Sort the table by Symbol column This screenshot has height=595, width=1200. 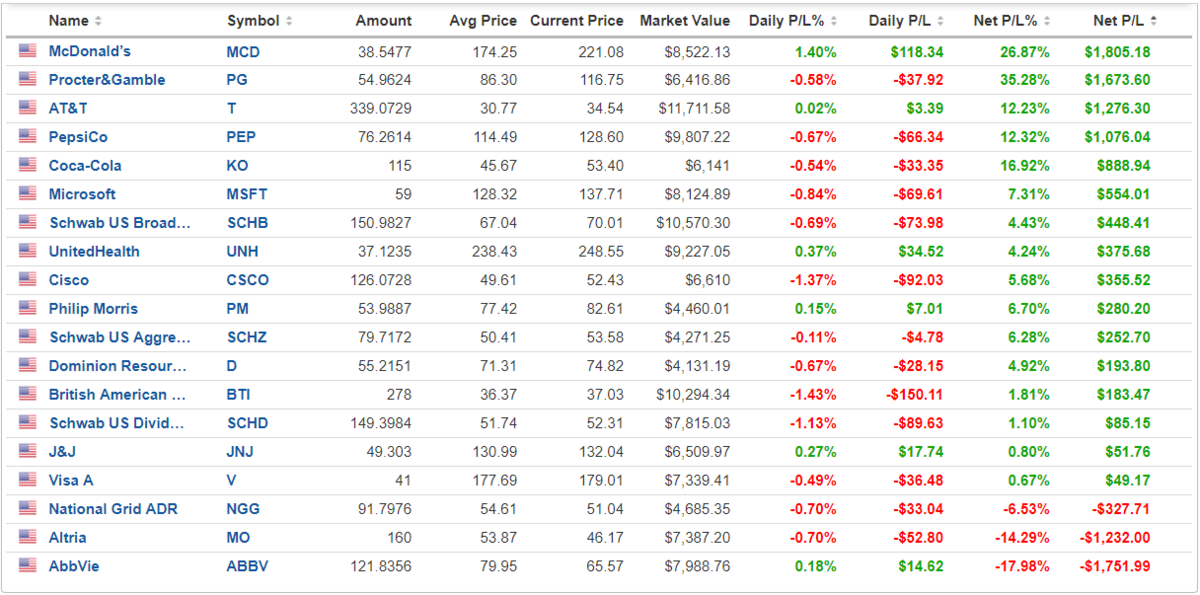click(x=260, y=20)
